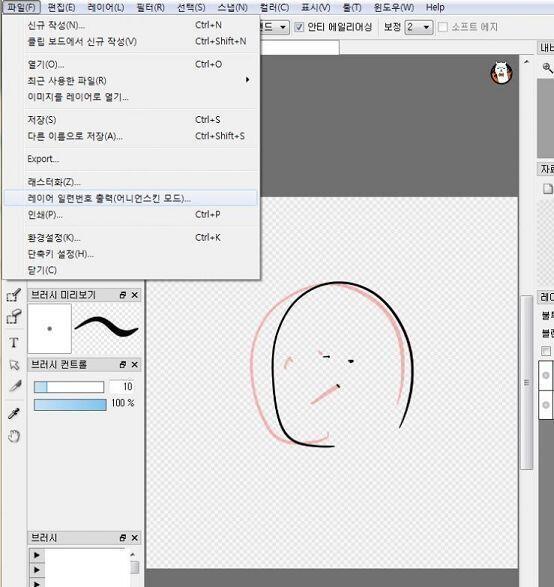Activate the Eyedropper tool

tap(14, 413)
